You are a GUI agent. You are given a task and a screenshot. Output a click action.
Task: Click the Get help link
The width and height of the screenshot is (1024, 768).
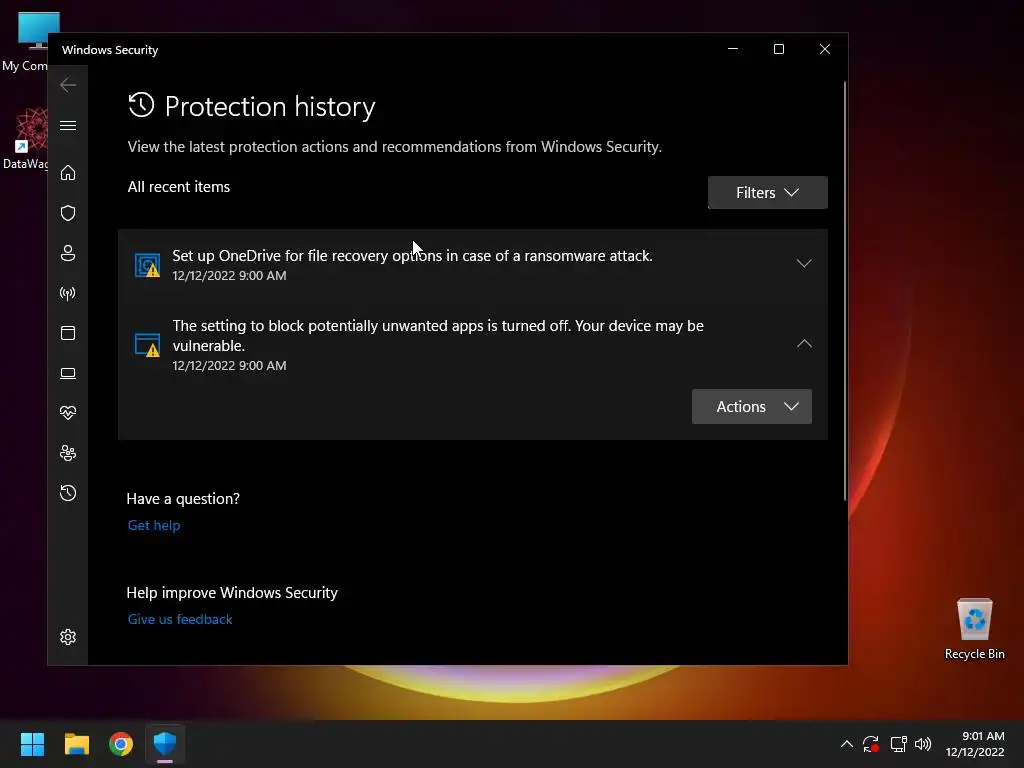coord(154,525)
